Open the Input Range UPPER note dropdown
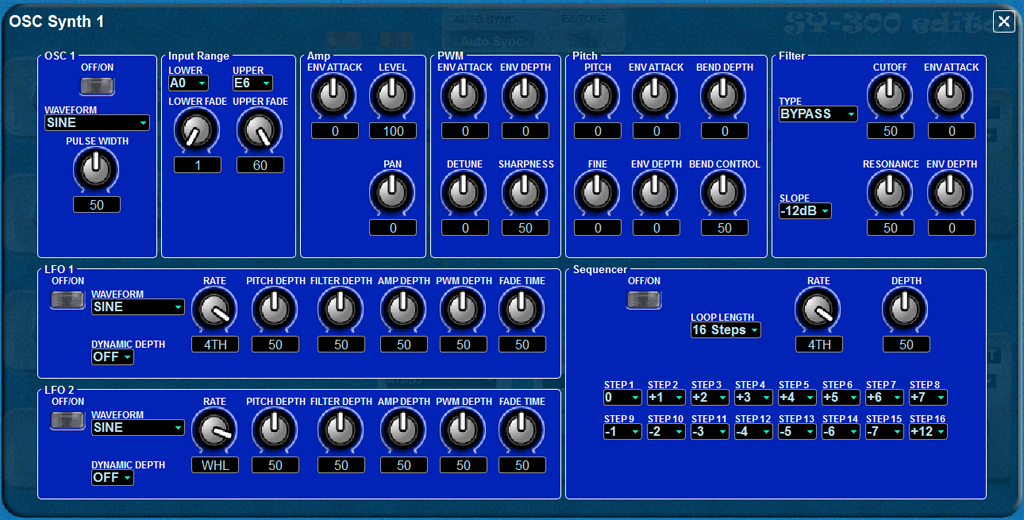 252,83
